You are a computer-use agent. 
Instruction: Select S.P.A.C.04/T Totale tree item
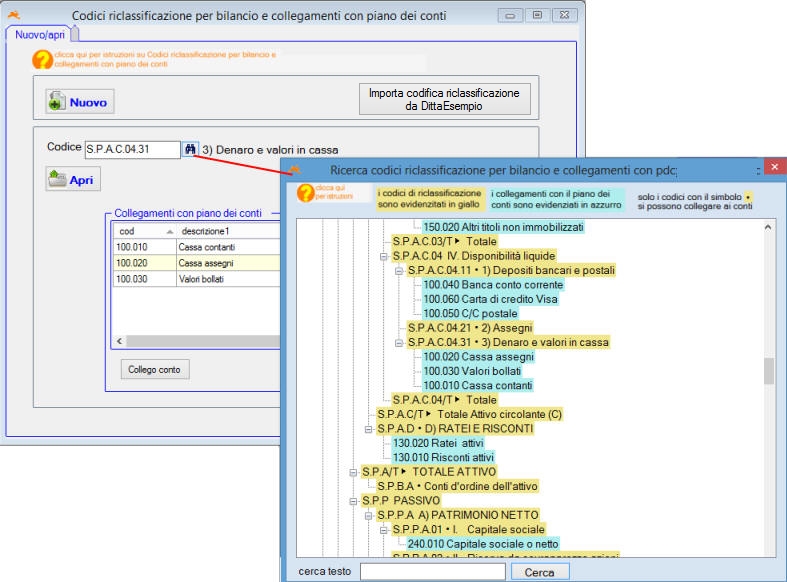tap(445, 400)
